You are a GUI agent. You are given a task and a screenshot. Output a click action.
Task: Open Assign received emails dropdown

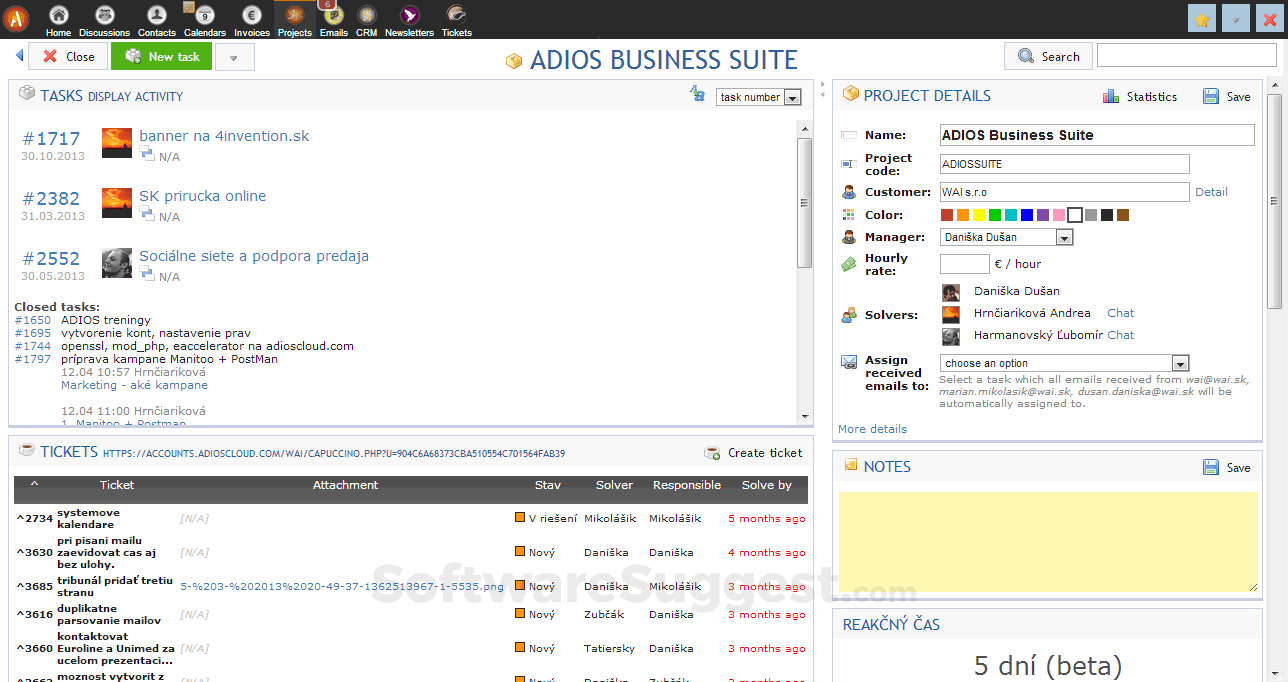[x=1064, y=363]
